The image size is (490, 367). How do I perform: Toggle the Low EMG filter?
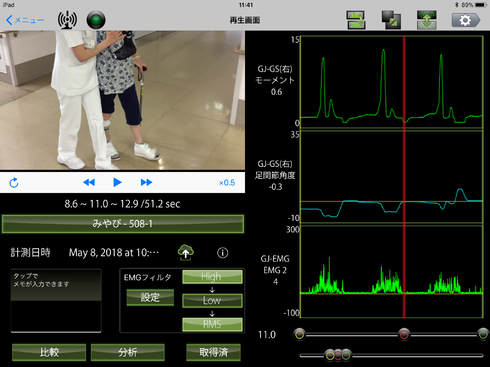tap(212, 300)
